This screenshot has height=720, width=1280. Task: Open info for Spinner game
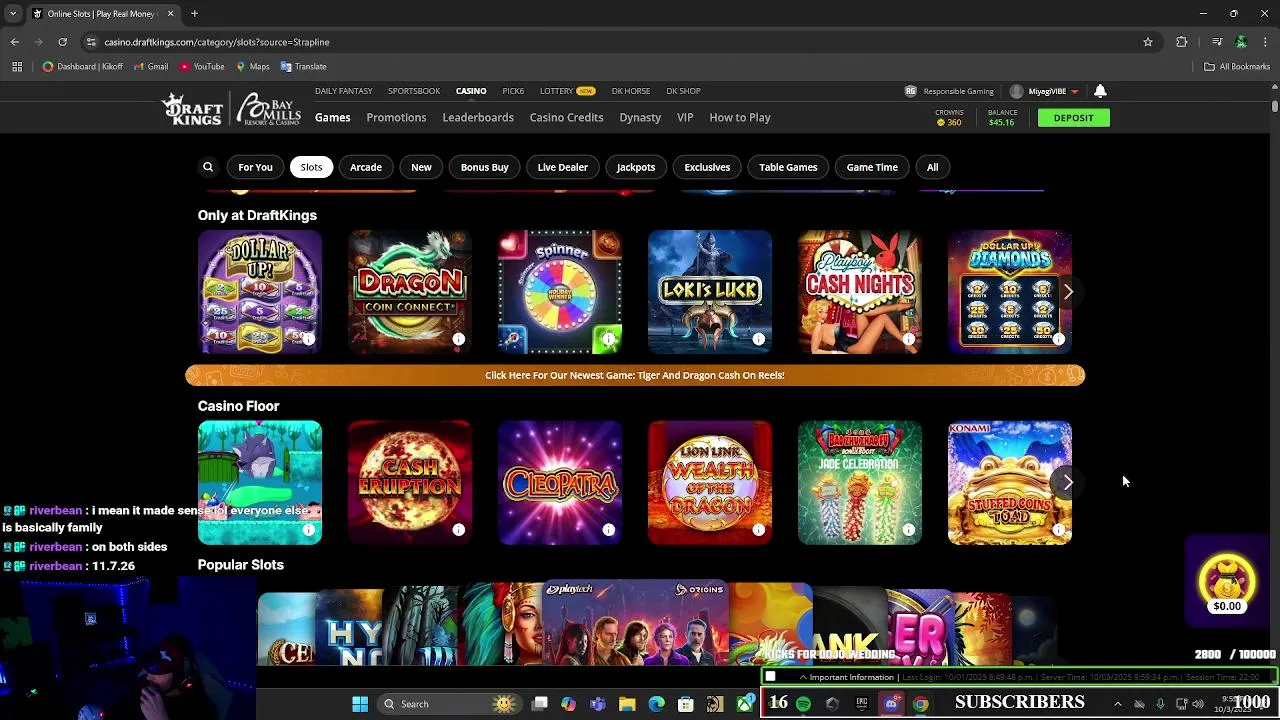pyautogui.click(x=609, y=340)
